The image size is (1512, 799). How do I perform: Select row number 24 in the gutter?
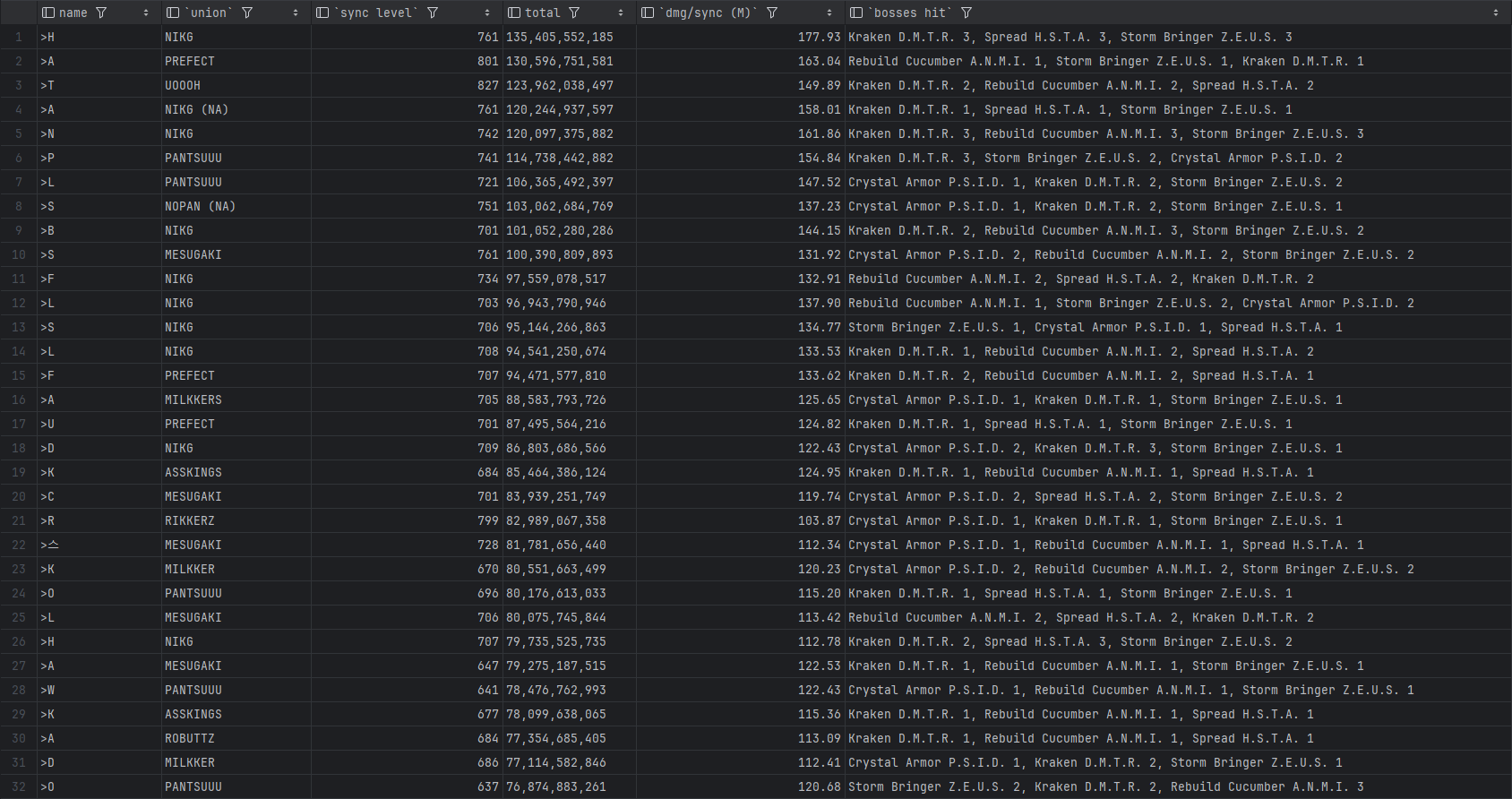click(x=18, y=593)
